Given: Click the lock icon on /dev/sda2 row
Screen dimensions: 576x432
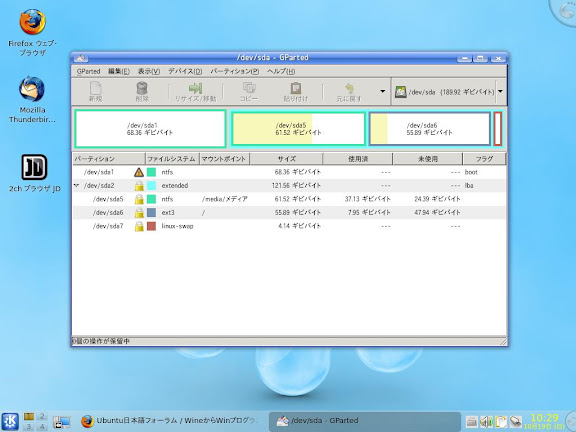Looking at the screenshot, I should click(139, 186).
